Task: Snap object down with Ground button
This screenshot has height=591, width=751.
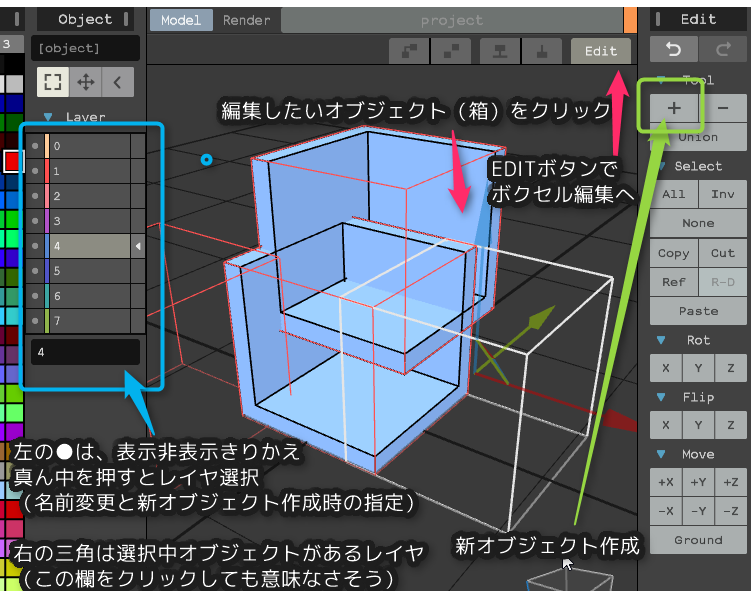Action: [698, 540]
